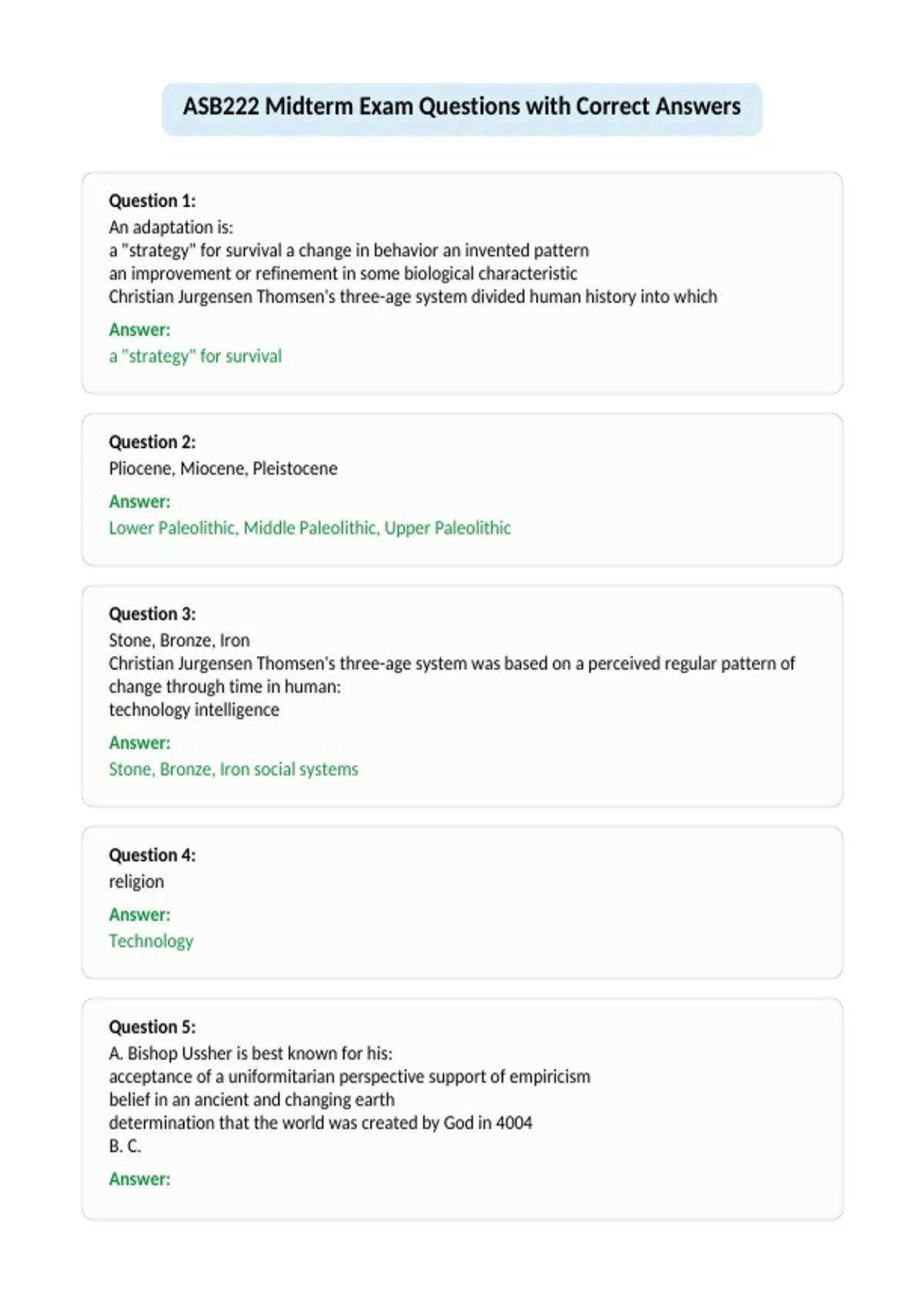This screenshot has width=924, height=1309.
Task: Click the green answer 'a "strategy" for survival'
Action: 196,357
